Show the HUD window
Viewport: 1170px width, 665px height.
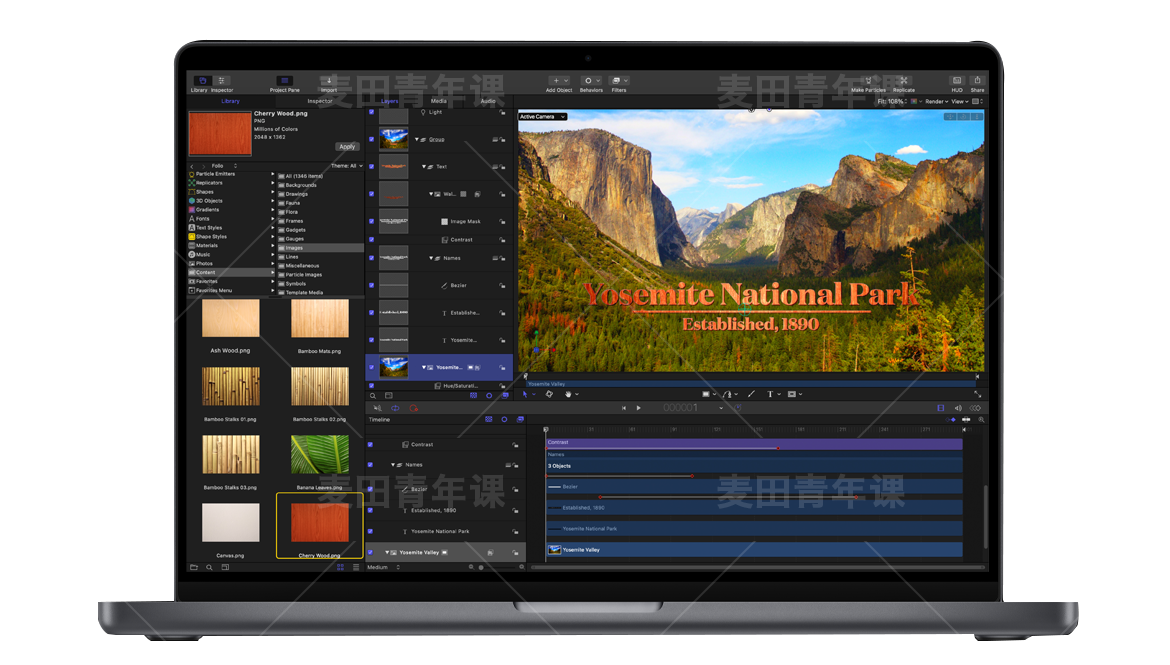[x=957, y=81]
